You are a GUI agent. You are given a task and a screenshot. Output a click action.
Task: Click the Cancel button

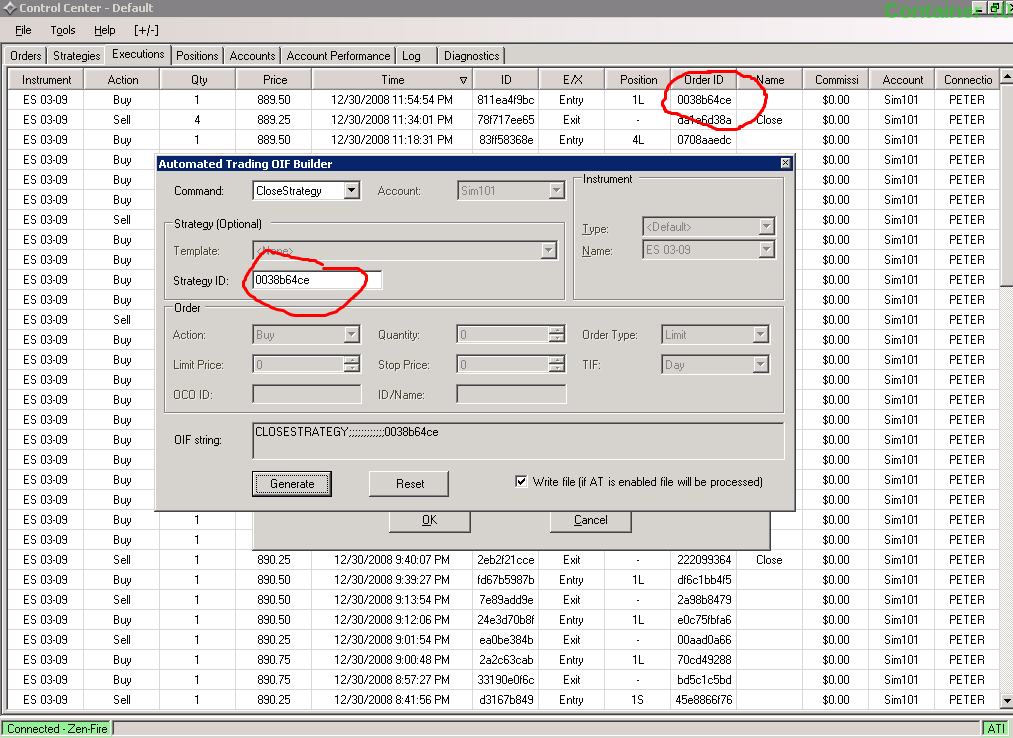(x=590, y=520)
